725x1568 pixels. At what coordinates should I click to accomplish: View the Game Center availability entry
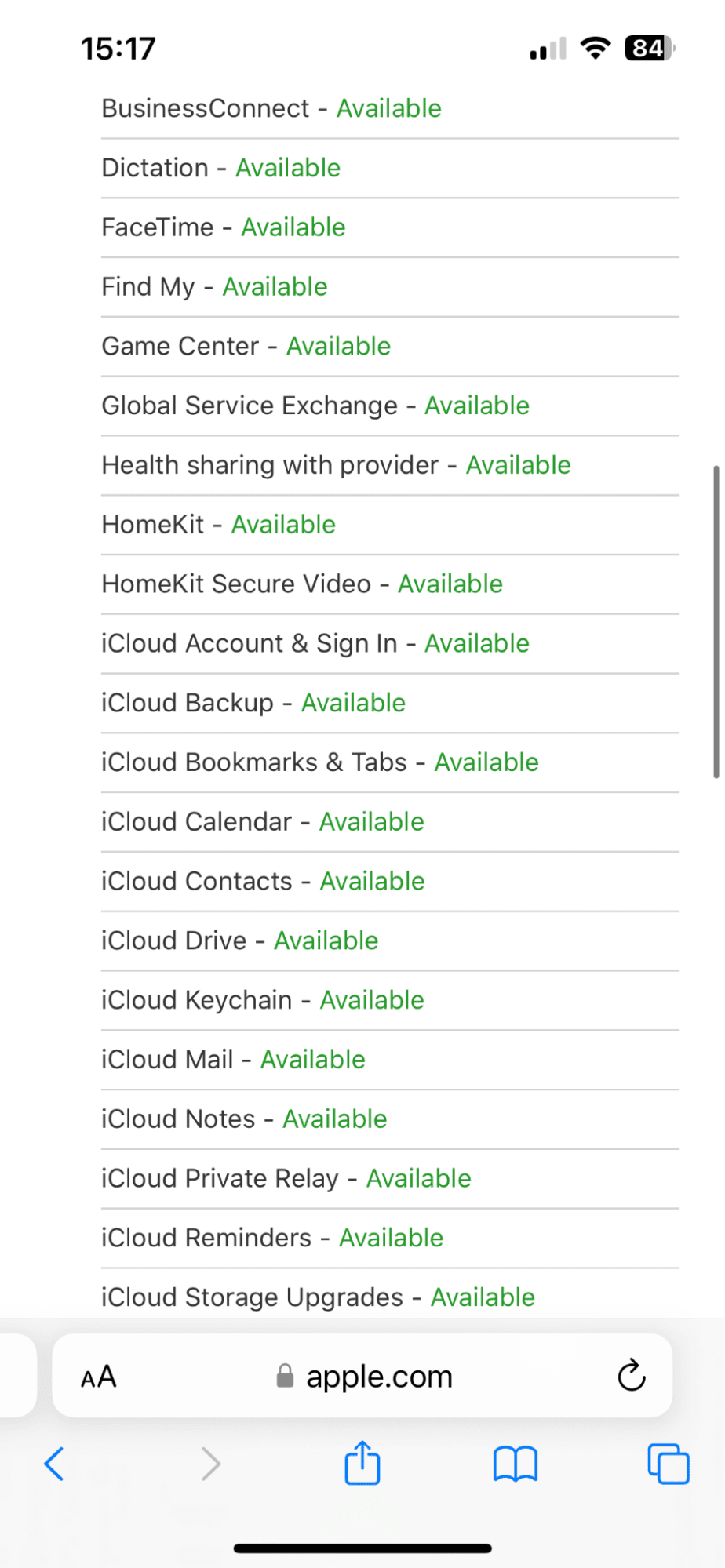pyautogui.click(x=246, y=345)
